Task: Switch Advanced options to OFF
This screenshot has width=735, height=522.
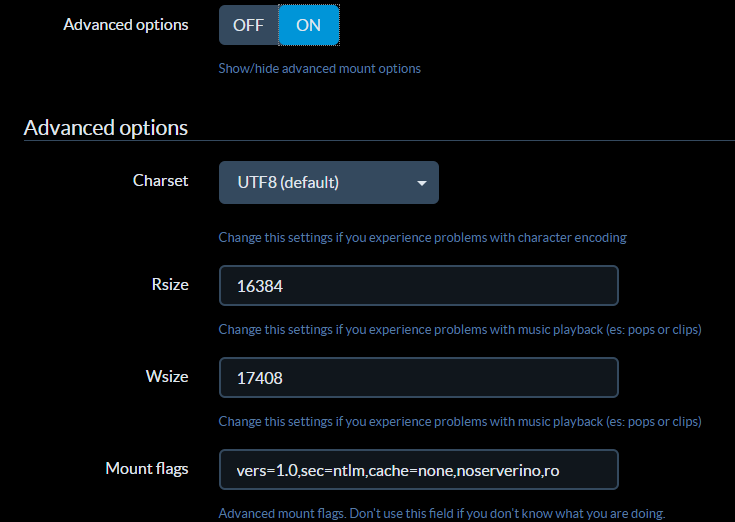Action: 249,25
